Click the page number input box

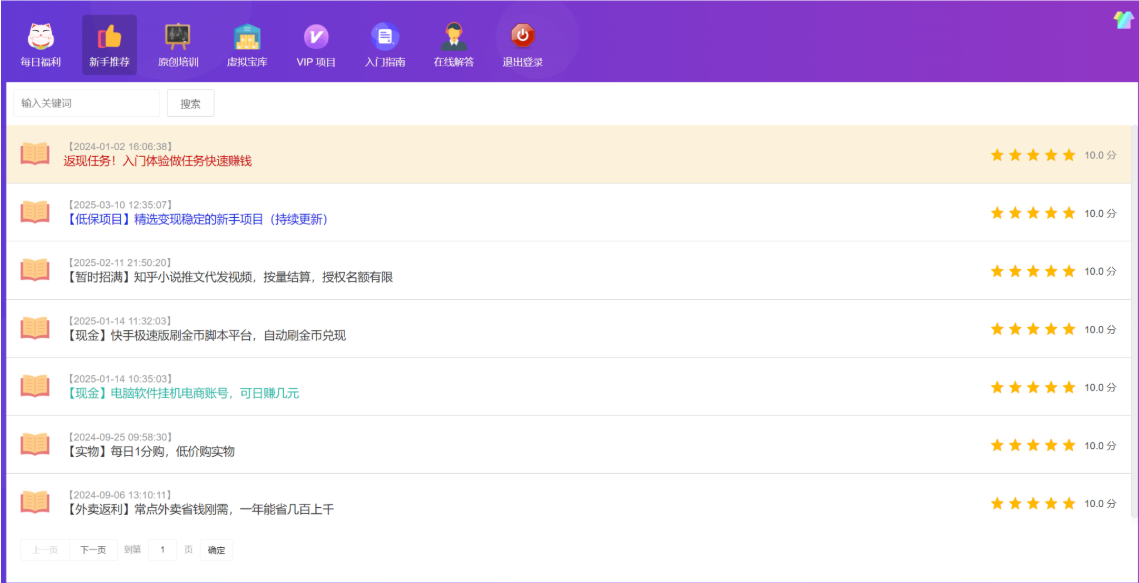162,549
